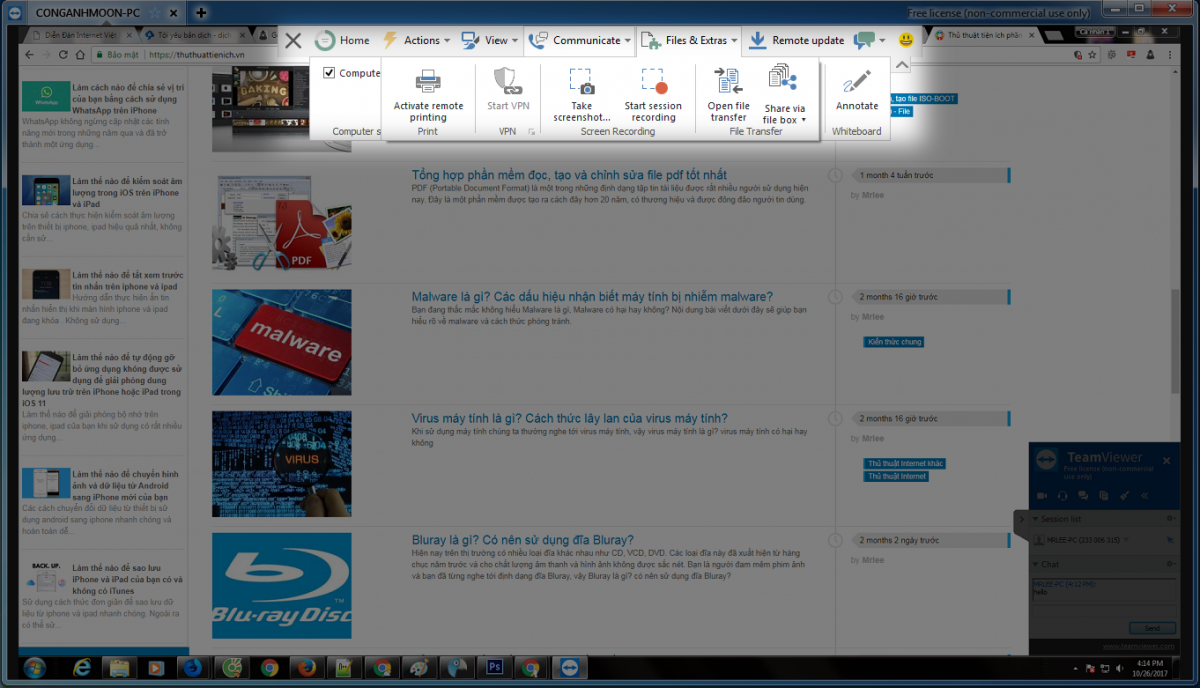Screen dimensions: 1200x688
Task: Click the Start VPN icon
Action: 508,82
